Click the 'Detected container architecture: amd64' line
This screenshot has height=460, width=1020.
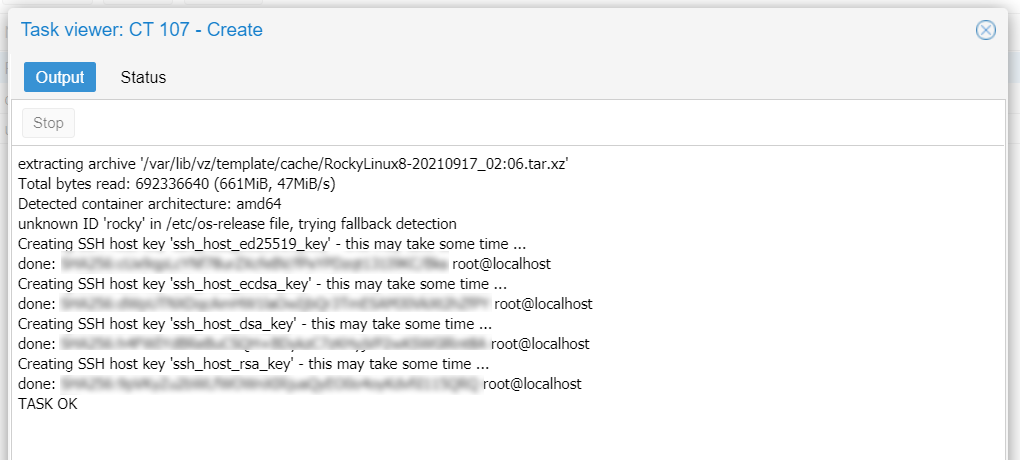click(150, 204)
